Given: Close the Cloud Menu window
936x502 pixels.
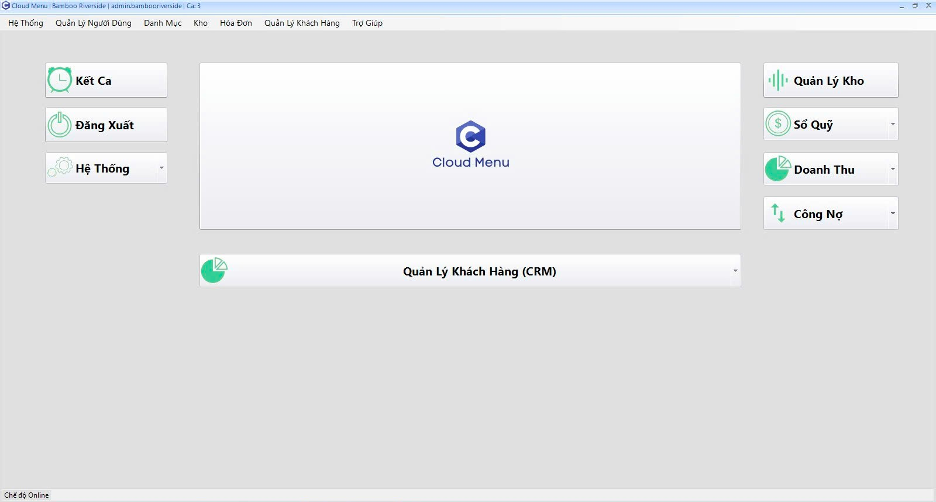Looking at the screenshot, I should tap(928, 5).
